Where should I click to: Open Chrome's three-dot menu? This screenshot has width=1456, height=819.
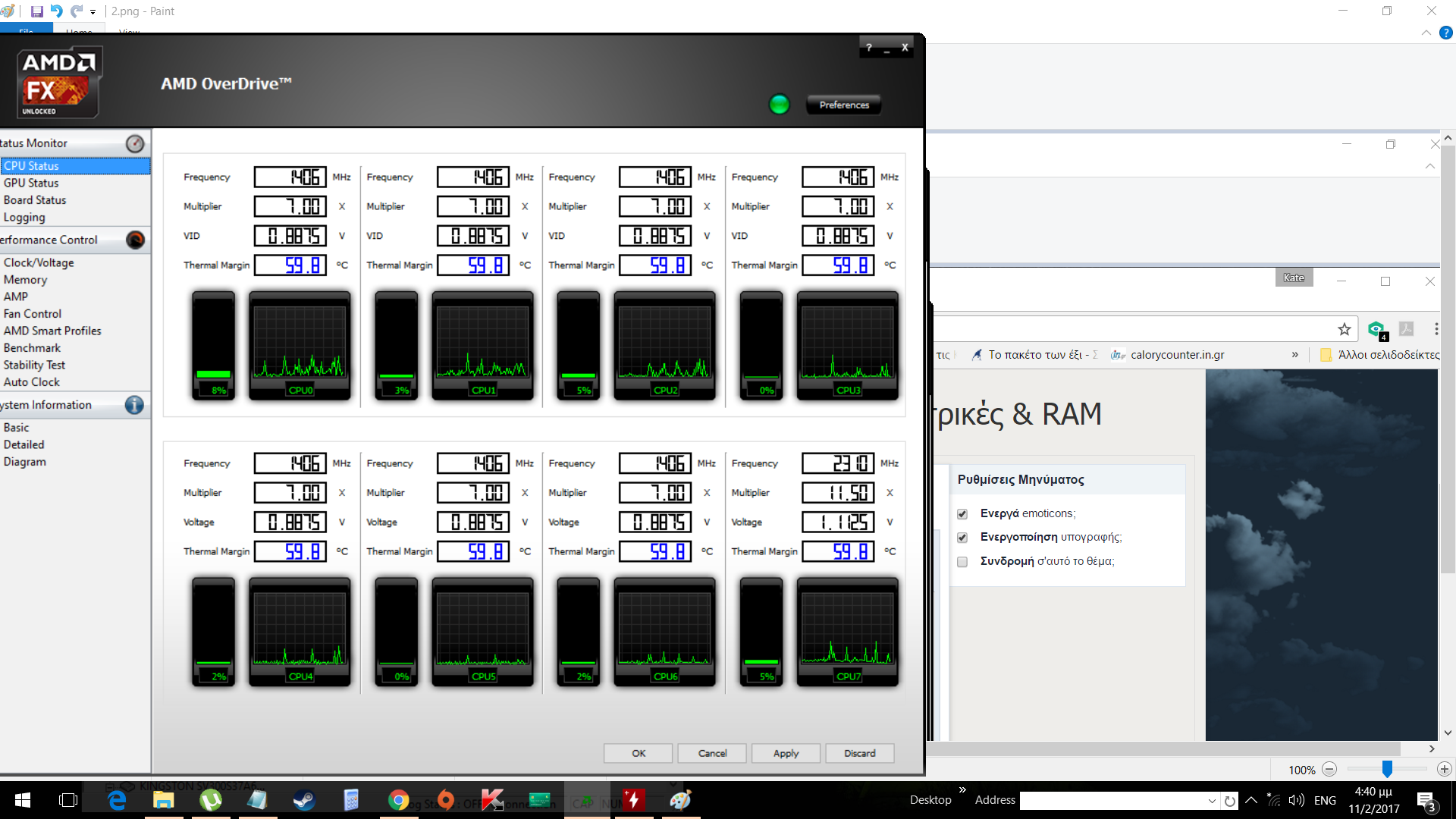tap(1436, 329)
